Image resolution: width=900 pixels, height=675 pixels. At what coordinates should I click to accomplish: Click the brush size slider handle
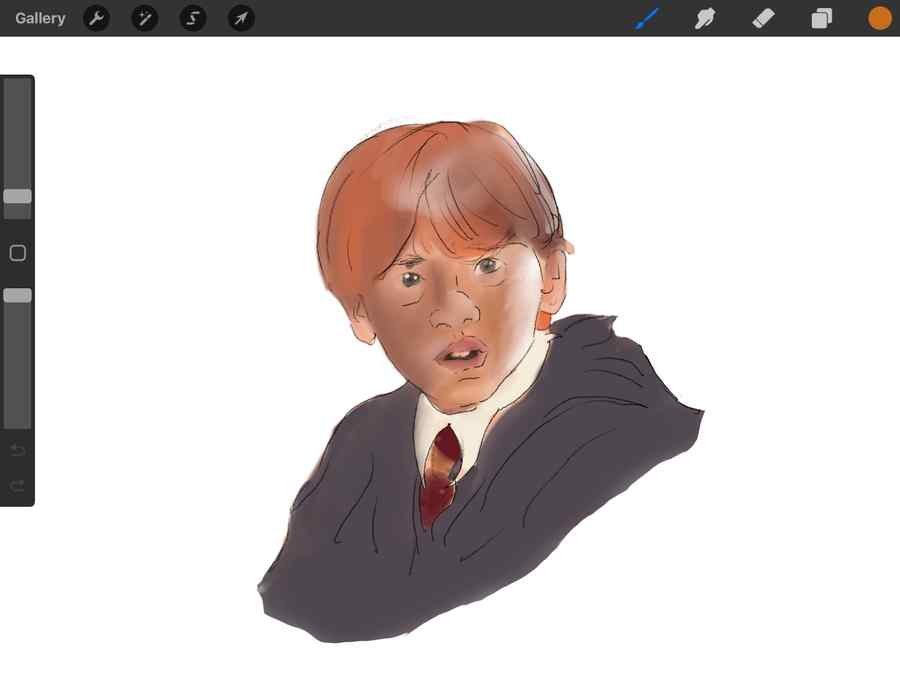[x=17, y=196]
